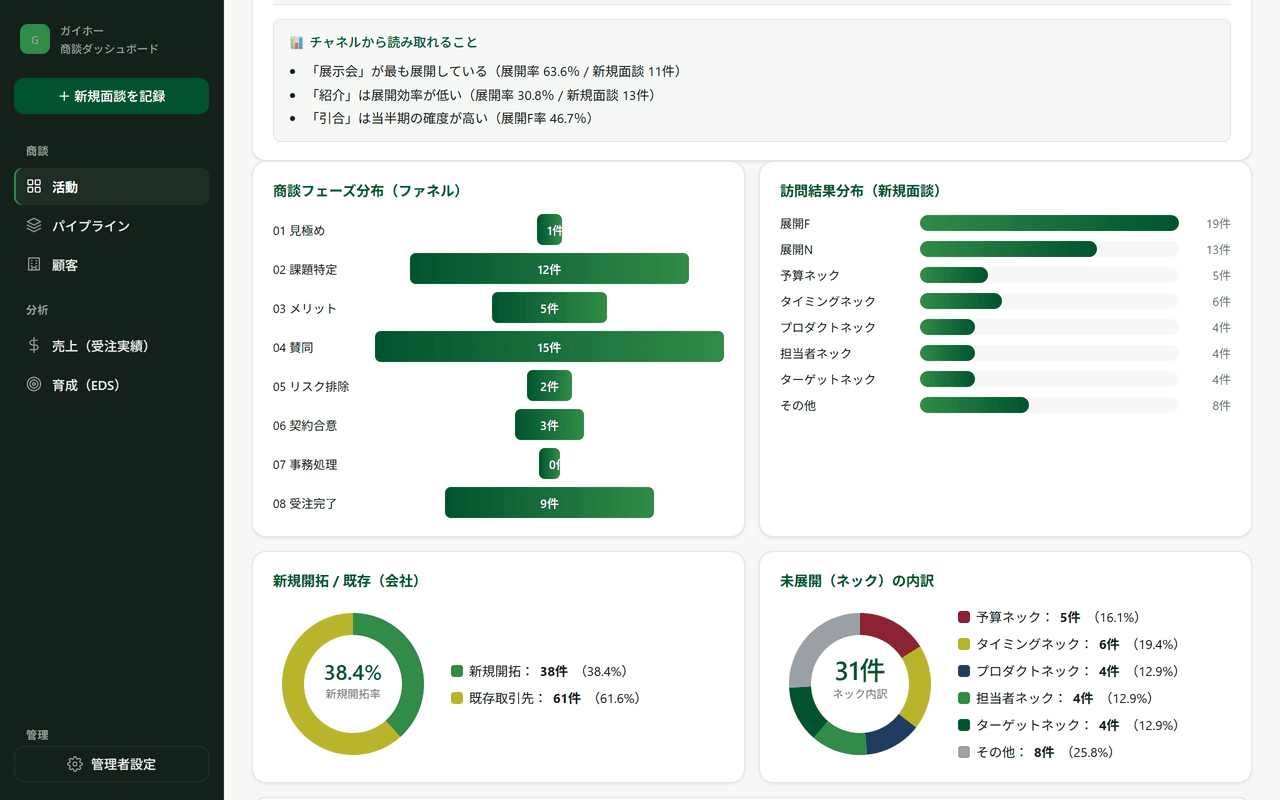Click the その他： 8件 legend entry
This screenshot has height=800, width=1280.
(x=1036, y=752)
